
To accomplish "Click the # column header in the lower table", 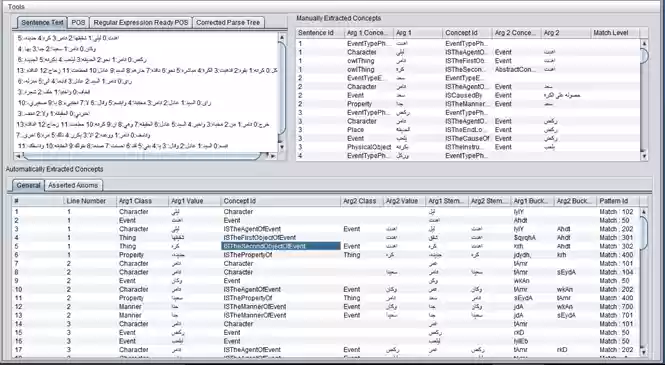I will click(x=38, y=201).
